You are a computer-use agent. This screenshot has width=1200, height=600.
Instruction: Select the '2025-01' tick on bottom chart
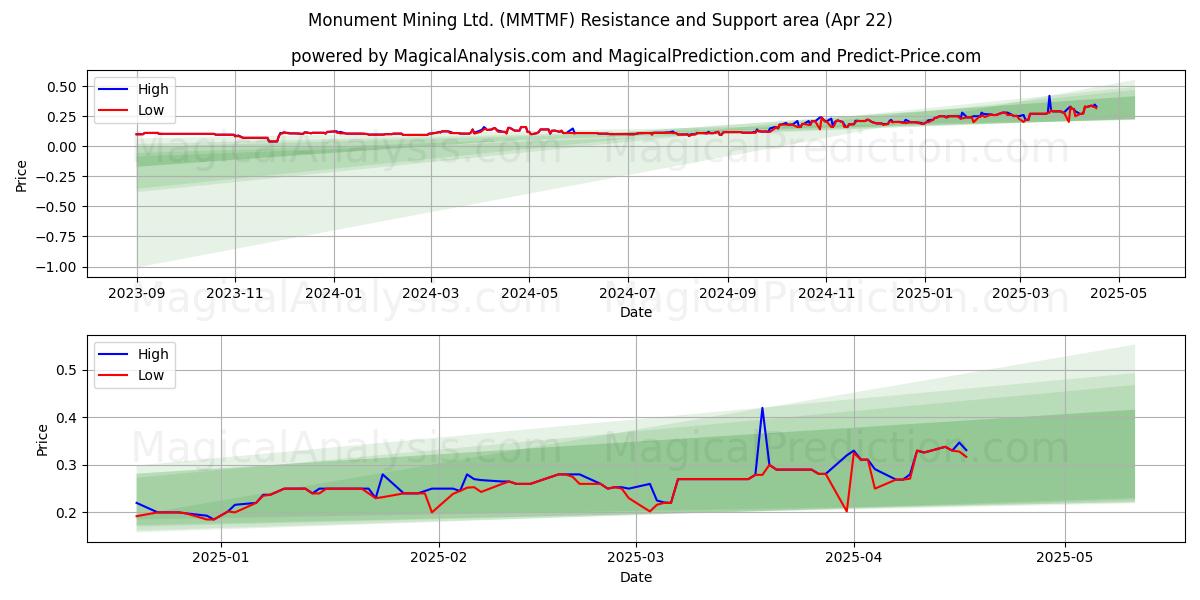pyautogui.click(x=220, y=558)
